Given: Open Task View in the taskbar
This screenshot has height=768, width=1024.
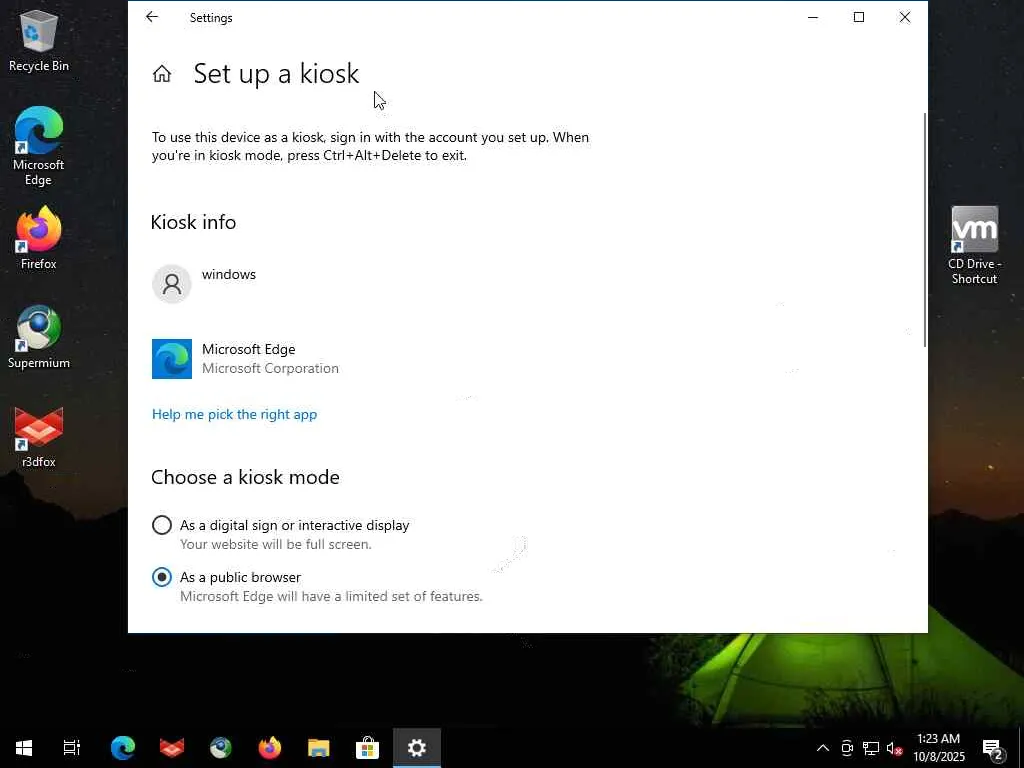Looking at the screenshot, I should tap(71, 748).
